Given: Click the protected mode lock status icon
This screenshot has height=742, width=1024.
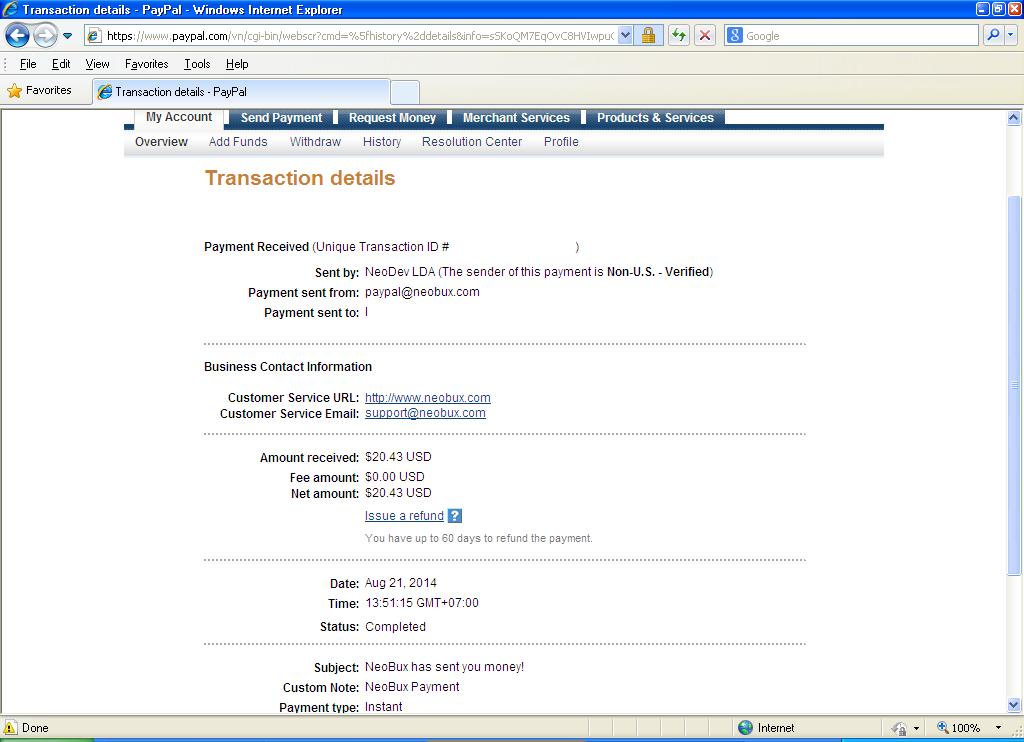Looking at the screenshot, I should [899, 728].
